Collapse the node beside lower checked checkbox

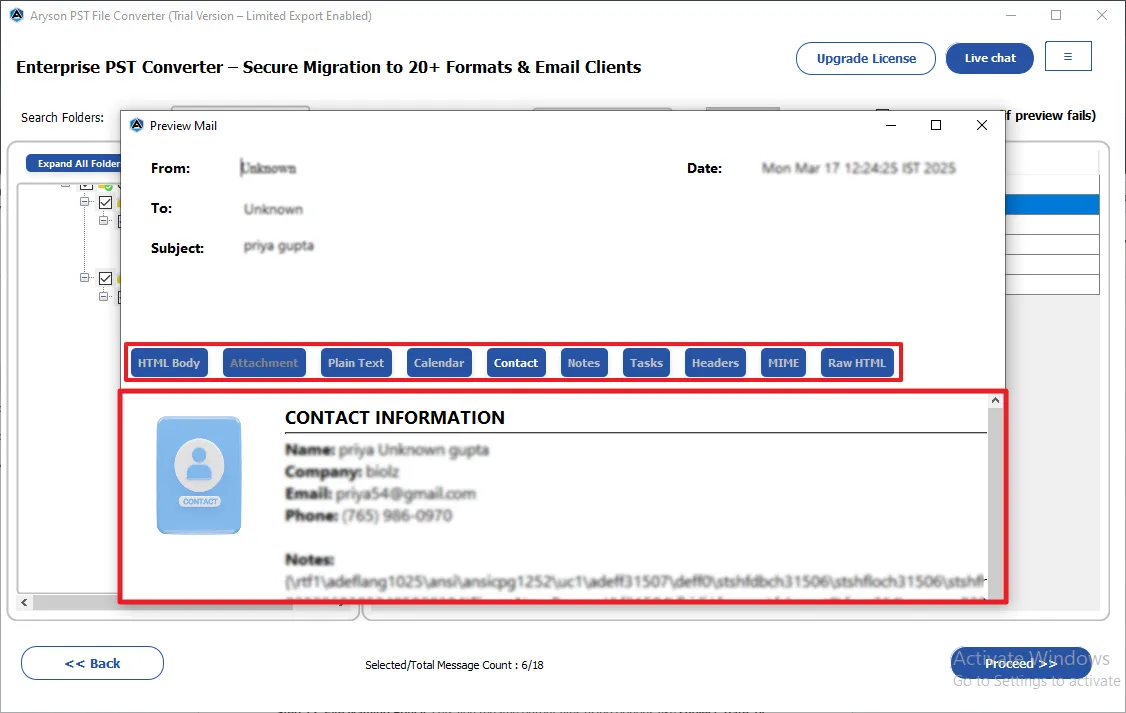[x=85, y=277]
